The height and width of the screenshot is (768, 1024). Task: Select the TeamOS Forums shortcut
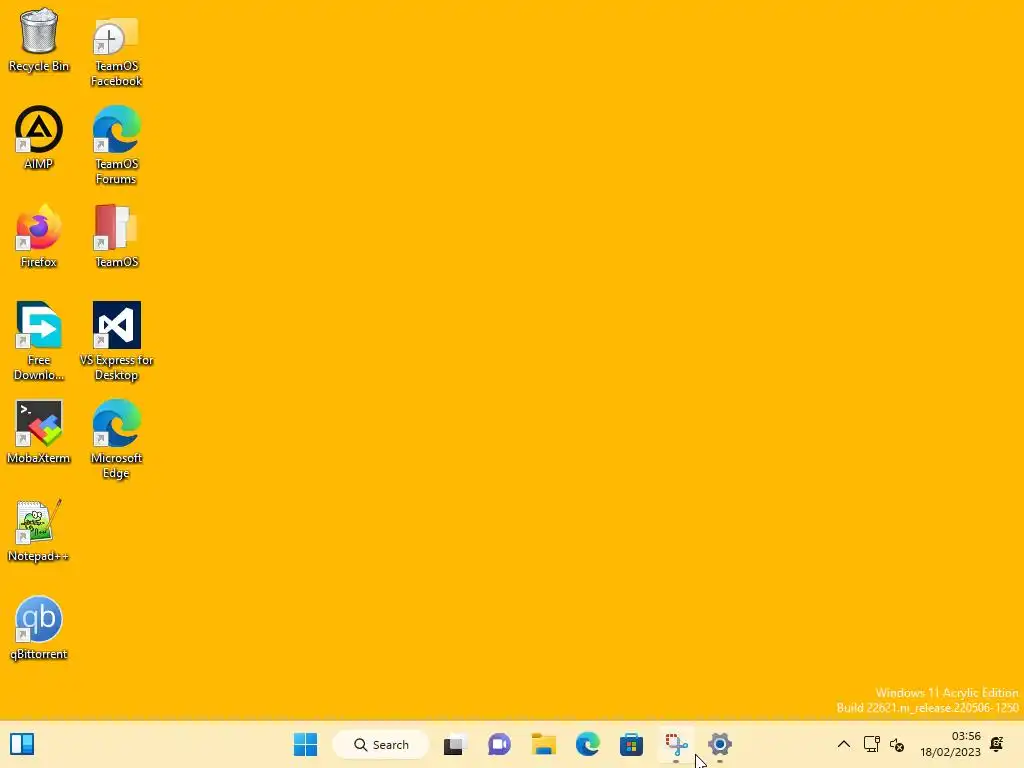[116, 146]
